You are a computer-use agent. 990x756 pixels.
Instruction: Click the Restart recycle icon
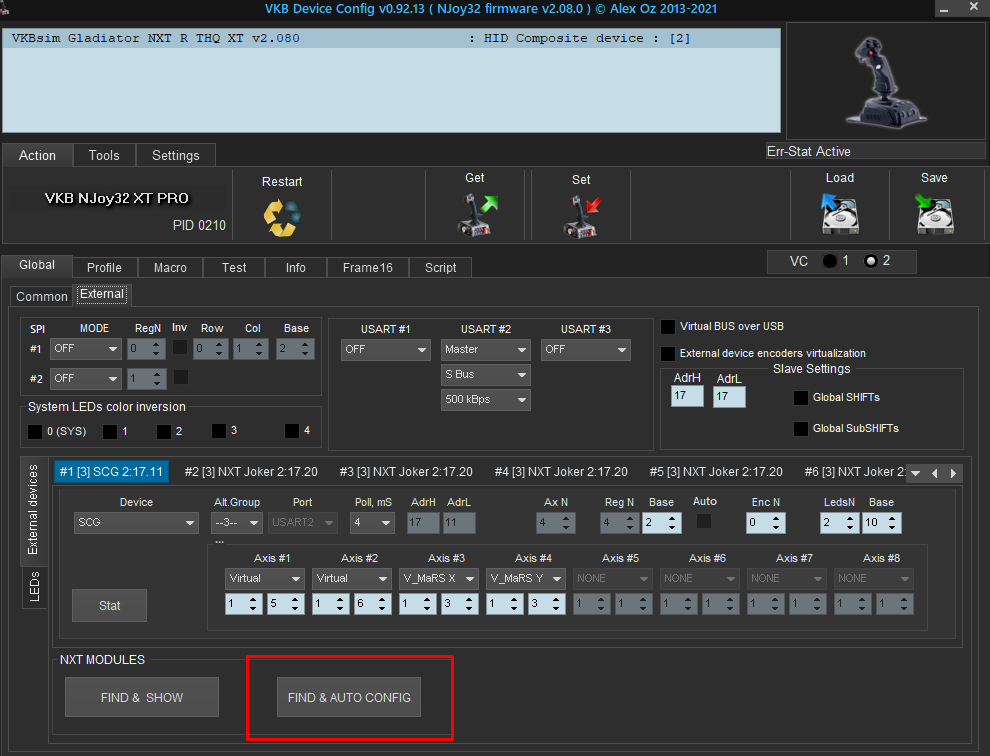(x=281, y=217)
